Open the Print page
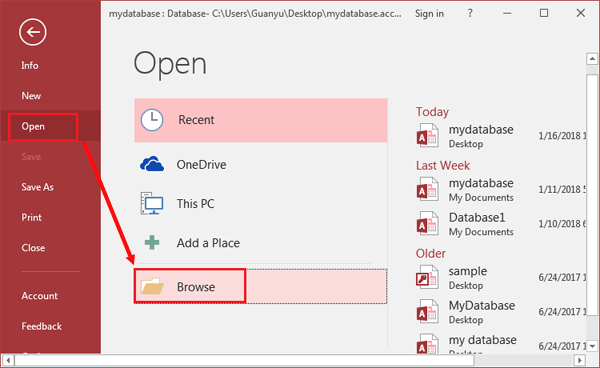 point(31,217)
